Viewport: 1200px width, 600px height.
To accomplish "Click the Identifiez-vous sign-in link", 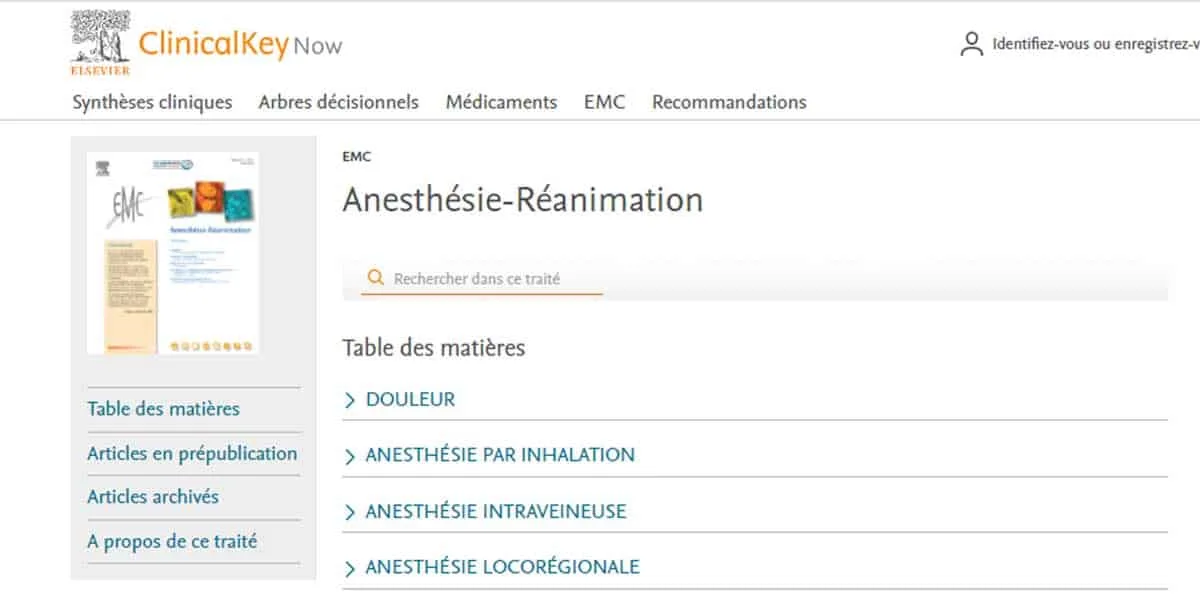I will tap(1094, 45).
